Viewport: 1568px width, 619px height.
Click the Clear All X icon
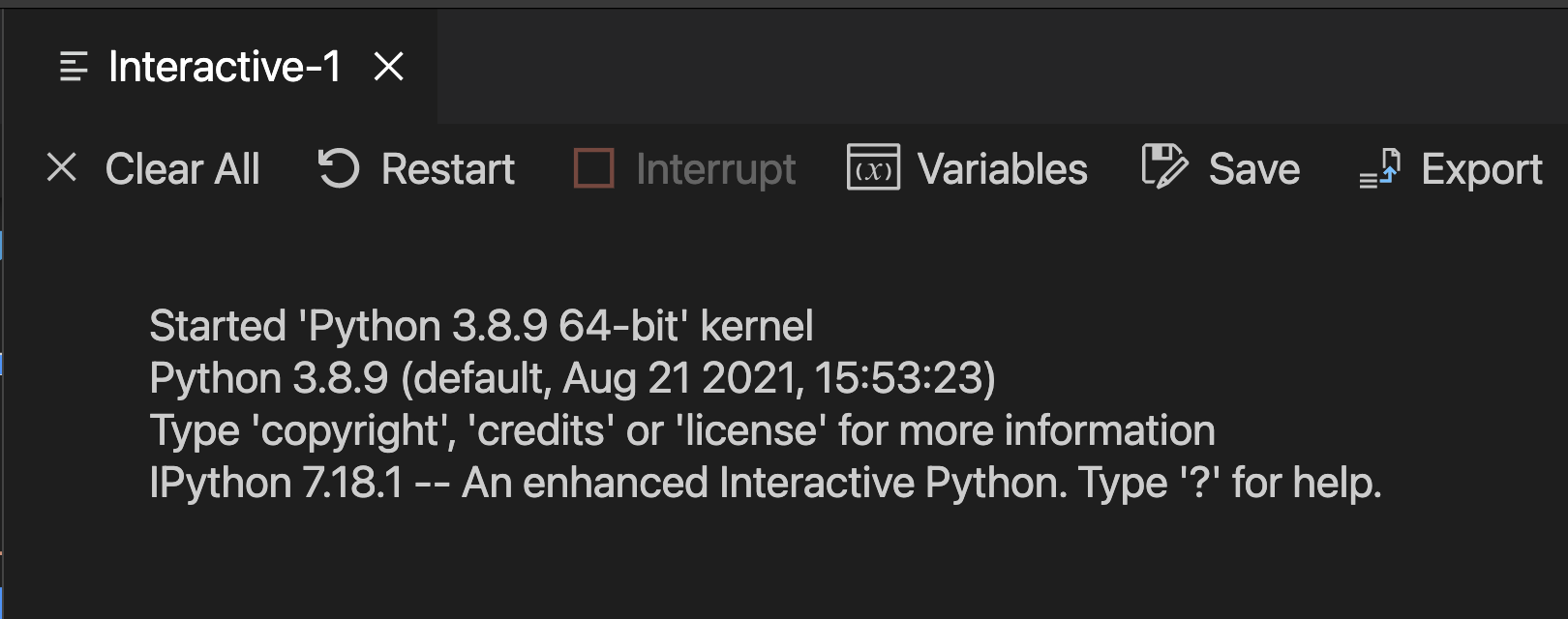pos(62,168)
